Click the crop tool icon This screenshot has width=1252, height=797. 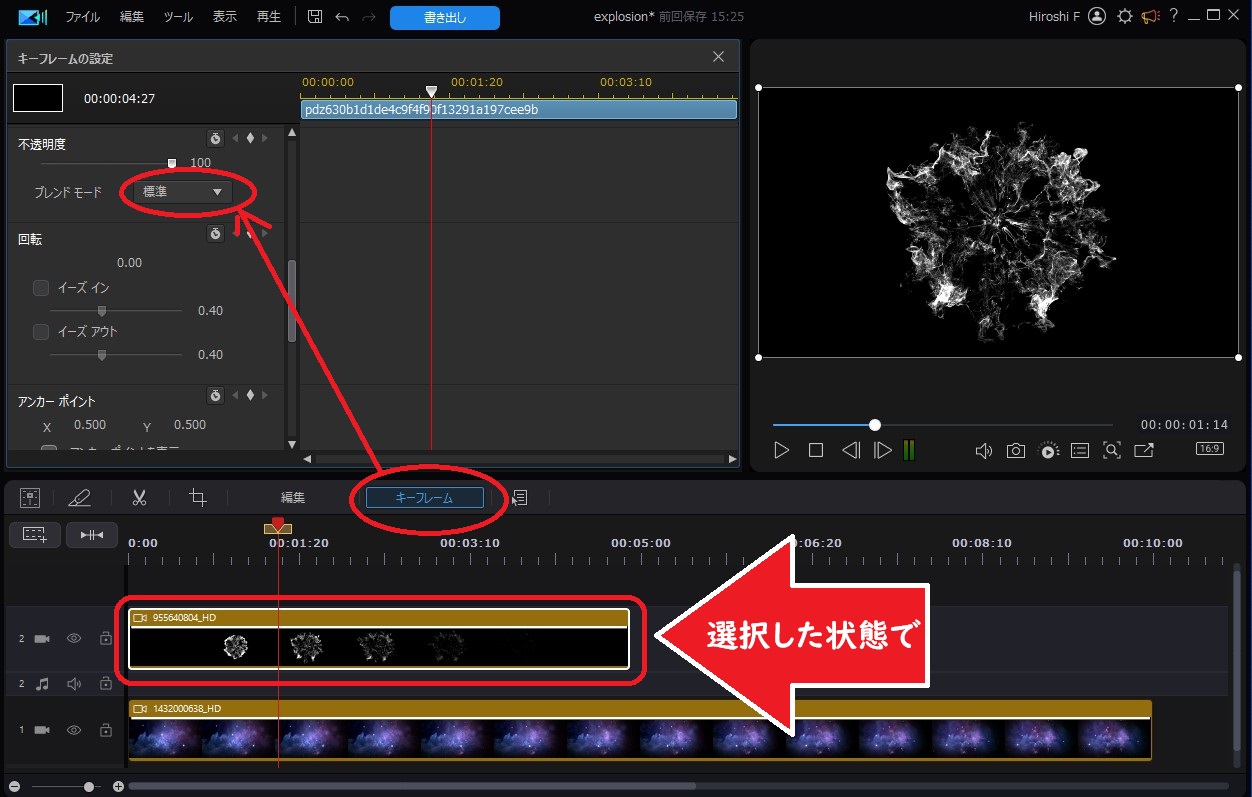pyautogui.click(x=198, y=497)
